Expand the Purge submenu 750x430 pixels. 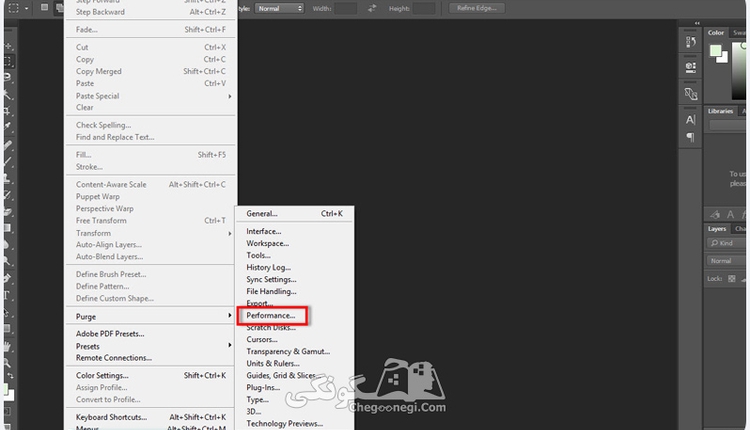click(151, 316)
